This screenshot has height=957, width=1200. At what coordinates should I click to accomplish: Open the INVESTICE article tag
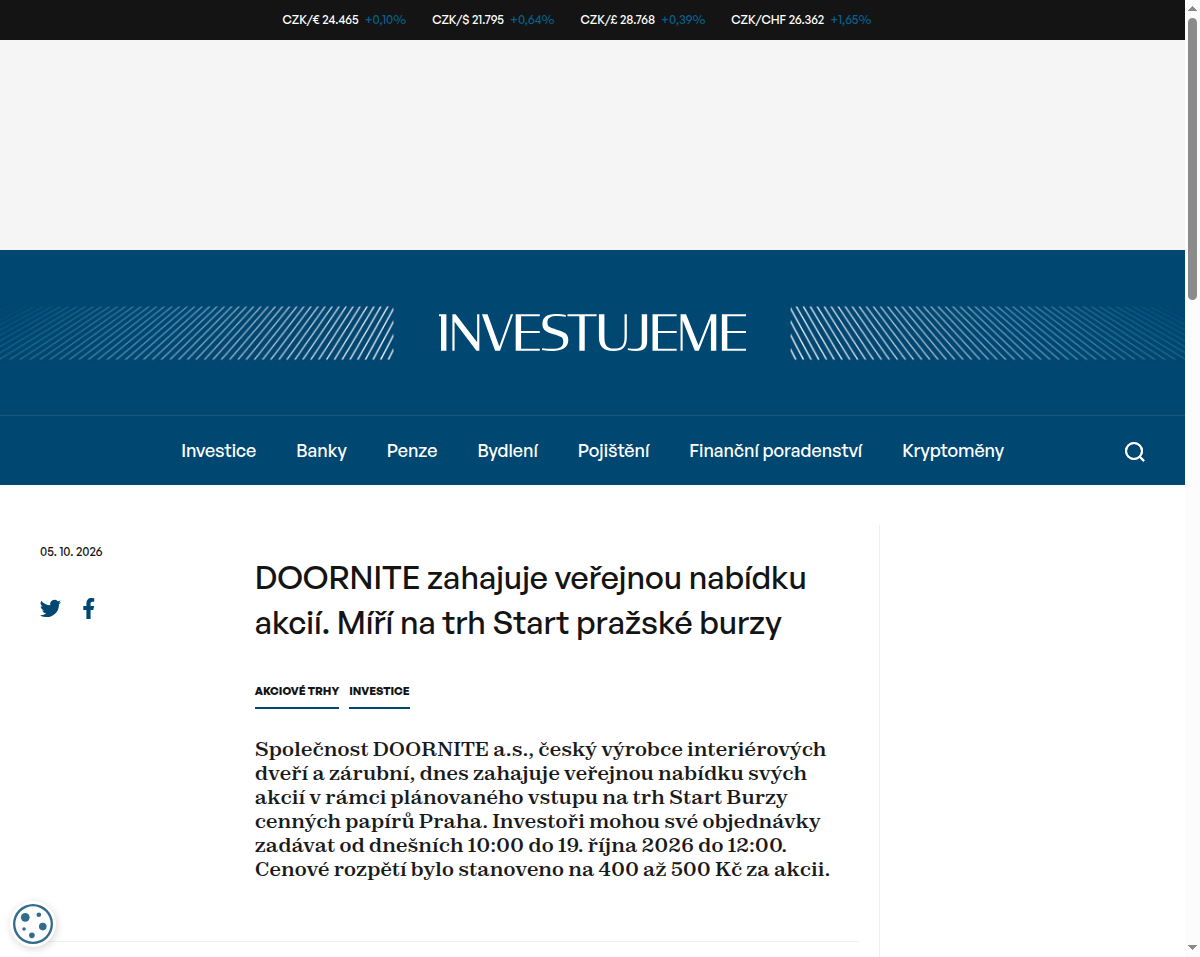379,691
